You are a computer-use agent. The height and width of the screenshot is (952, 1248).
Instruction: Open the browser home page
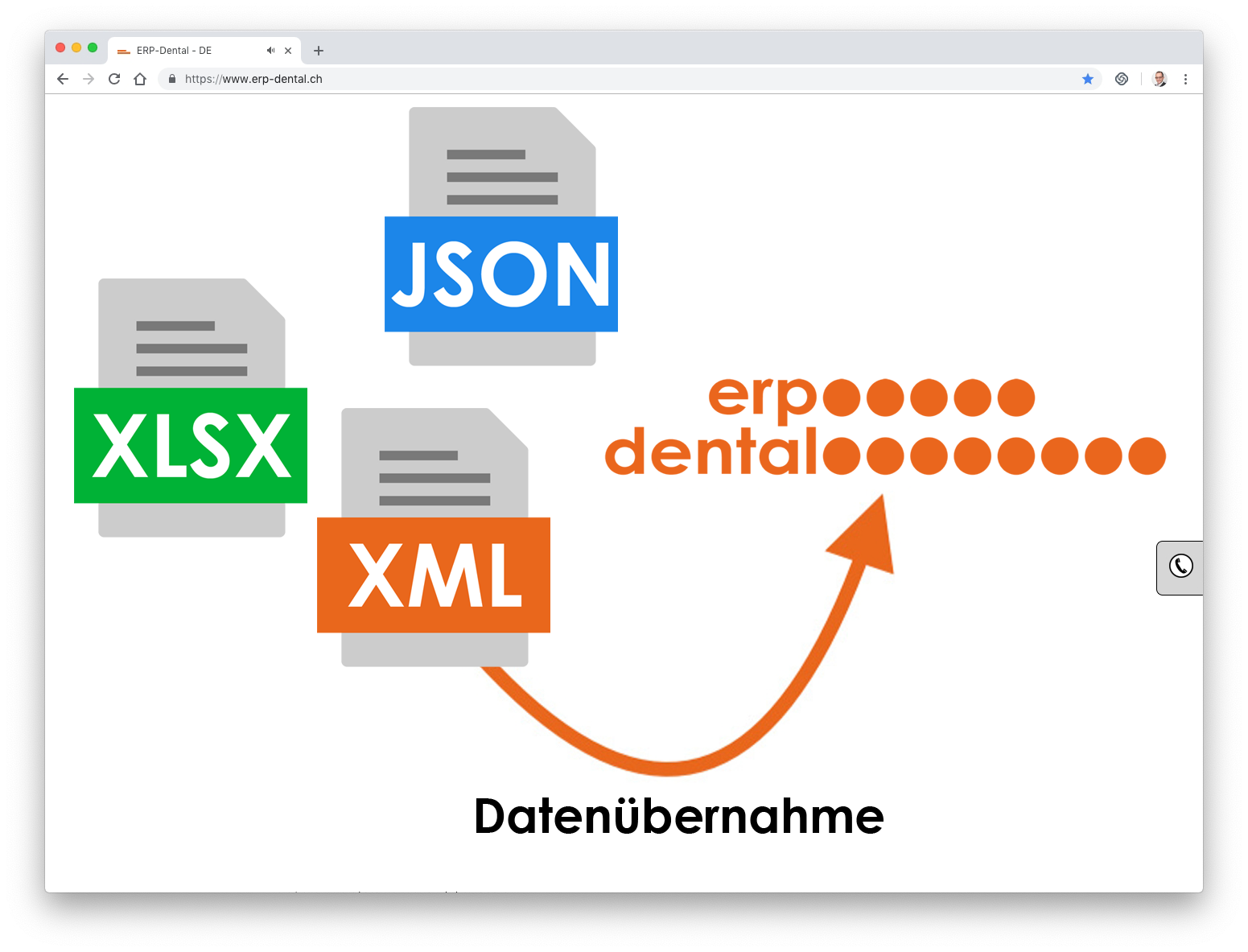(140, 79)
